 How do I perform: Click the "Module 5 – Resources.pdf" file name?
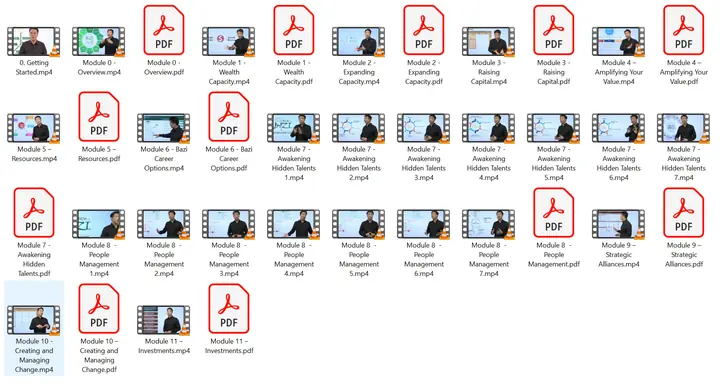99,154
